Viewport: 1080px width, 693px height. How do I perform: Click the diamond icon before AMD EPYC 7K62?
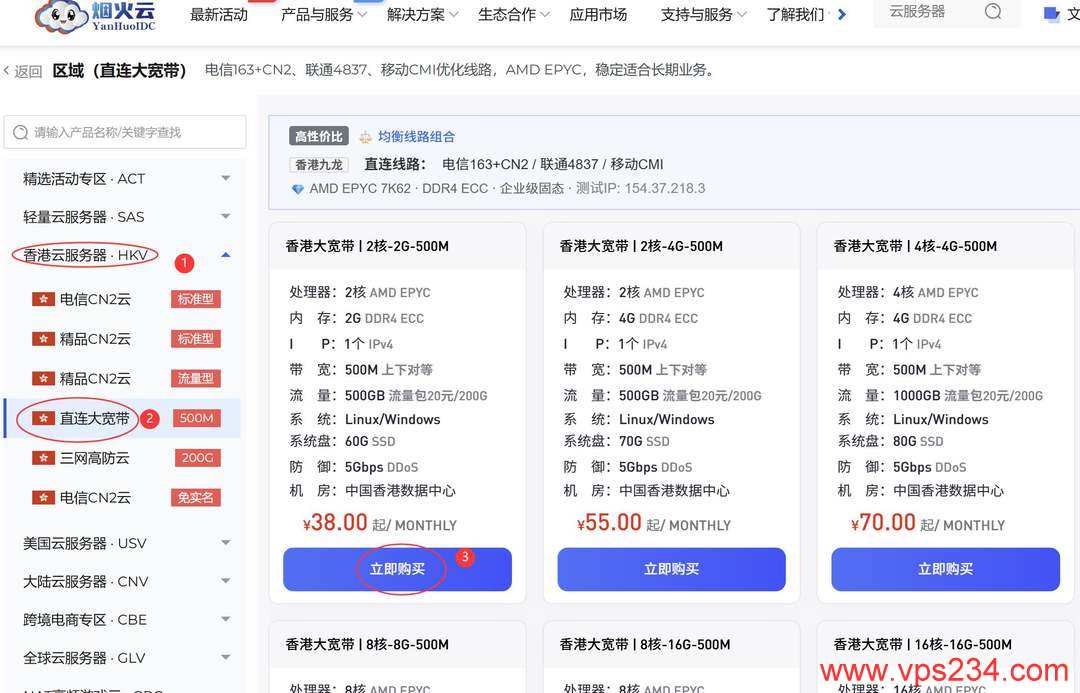(298, 189)
